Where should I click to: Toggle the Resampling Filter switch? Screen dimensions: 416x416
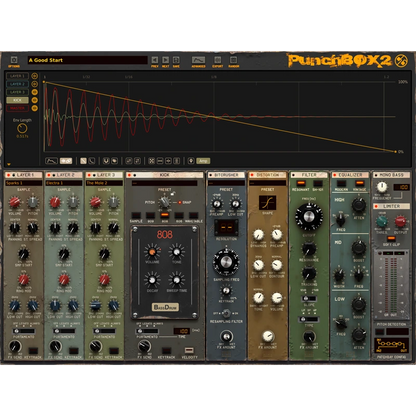[x=226, y=313]
